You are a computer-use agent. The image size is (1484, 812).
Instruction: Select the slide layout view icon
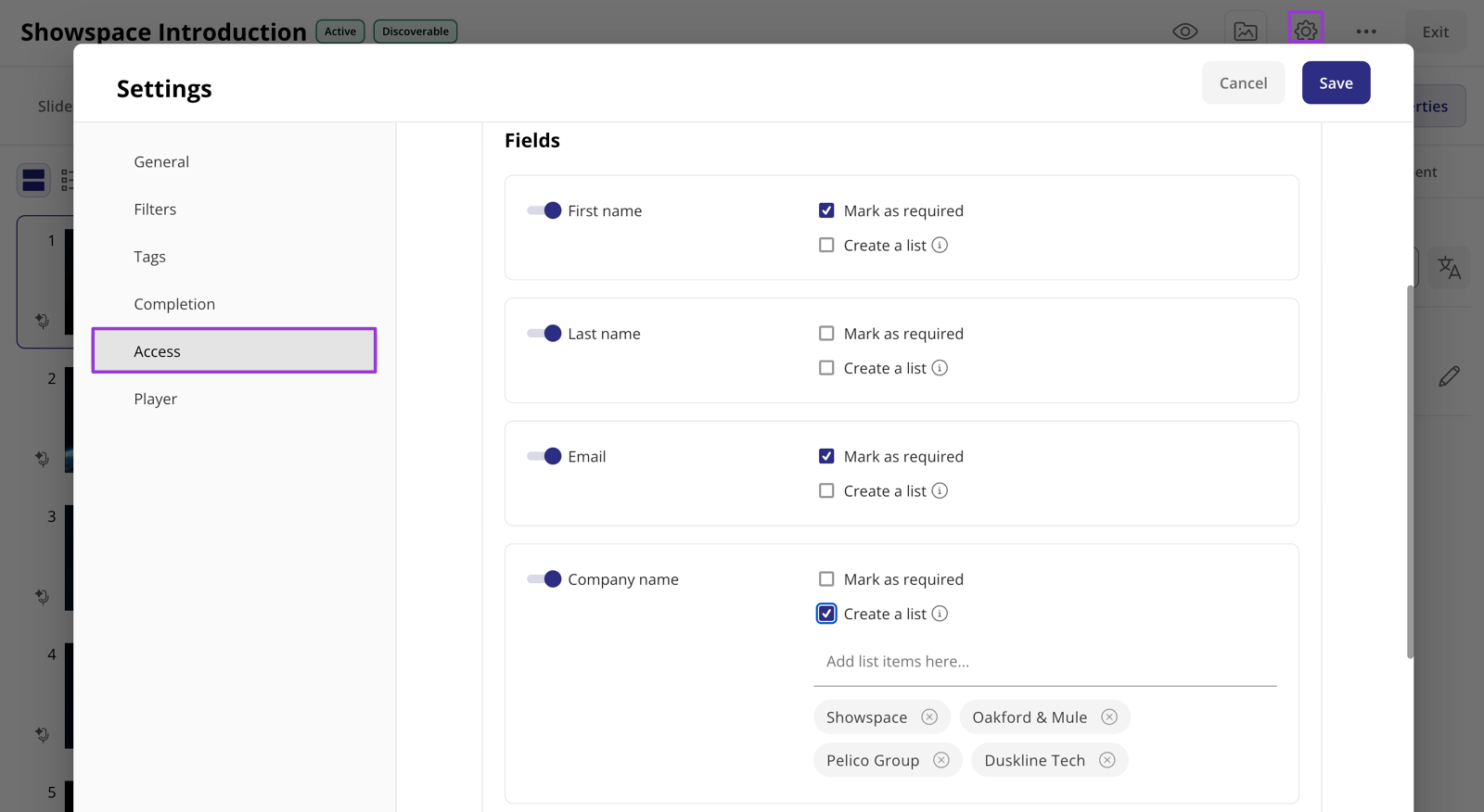click(33, 180)
